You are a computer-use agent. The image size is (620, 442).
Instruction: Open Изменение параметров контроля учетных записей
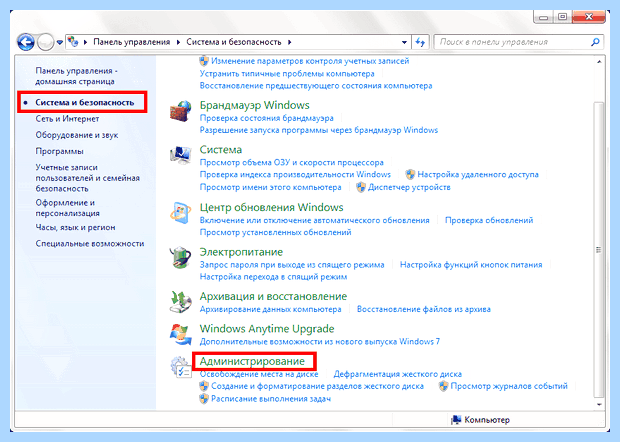tap(310, 61)
